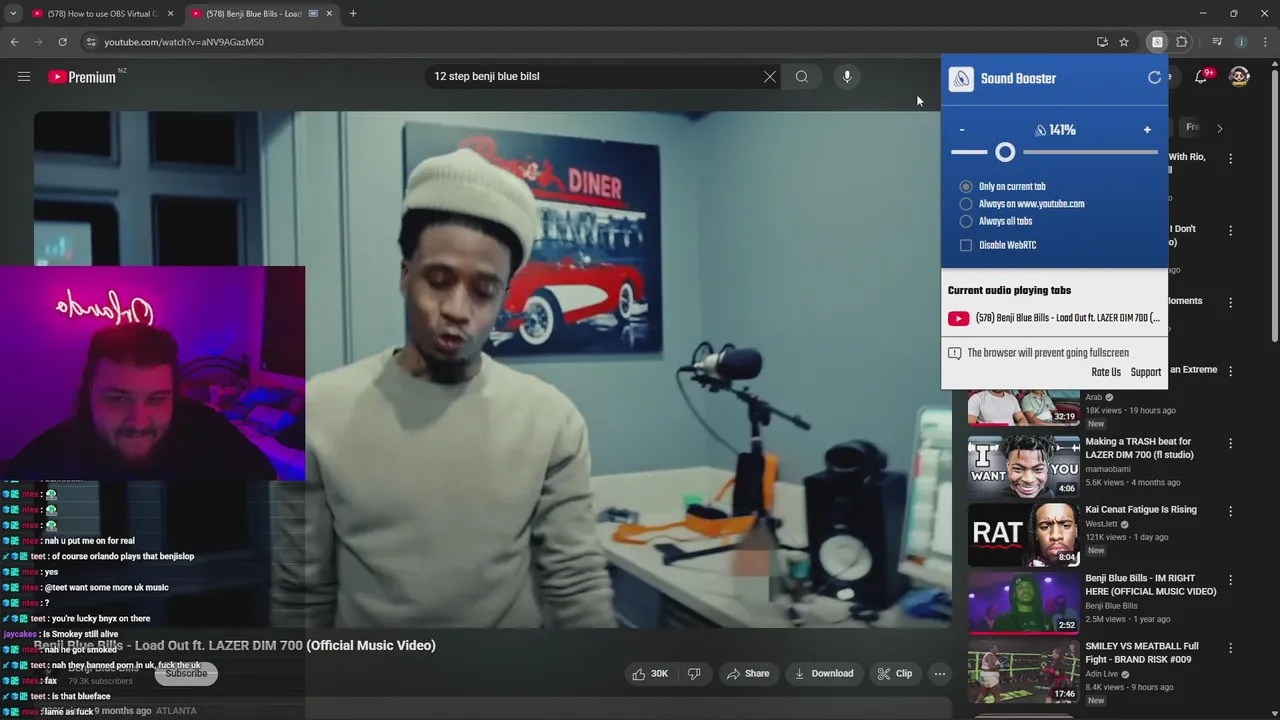Switch to How to use OBS Virtual tab

(103, 14)
